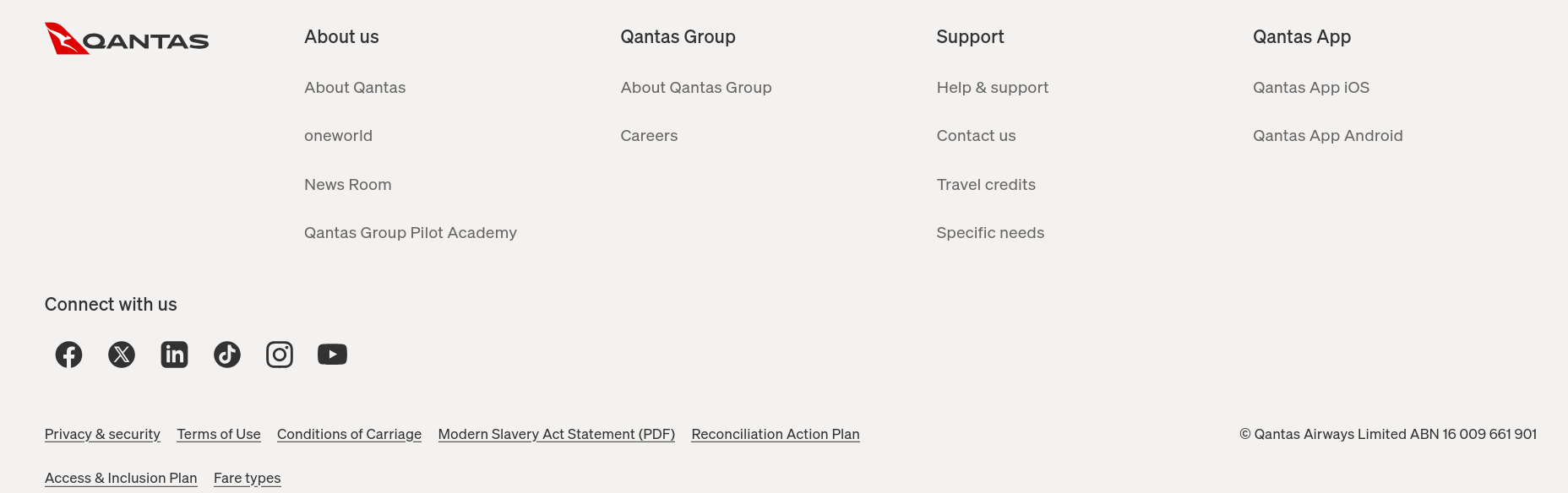The width and height of the screenshot is (1568, 493).
Task: Check Travel credits page
Action: (986, 185)
